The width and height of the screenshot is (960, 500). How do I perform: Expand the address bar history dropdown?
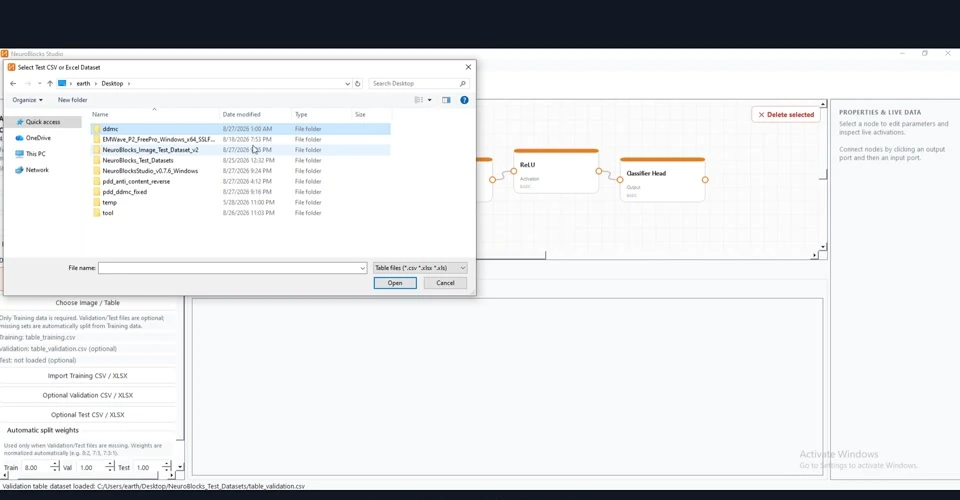pyautogui.click(x=347, y=83)
